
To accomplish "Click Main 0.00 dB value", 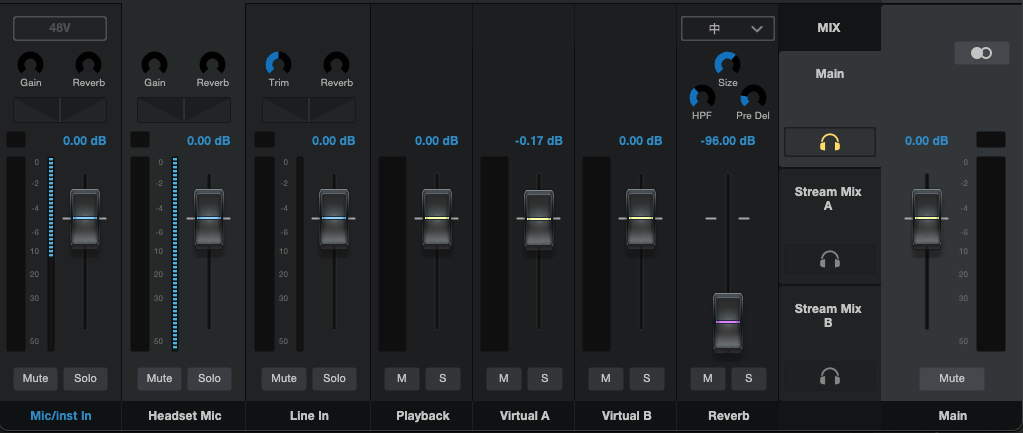I will pos(926,141).
